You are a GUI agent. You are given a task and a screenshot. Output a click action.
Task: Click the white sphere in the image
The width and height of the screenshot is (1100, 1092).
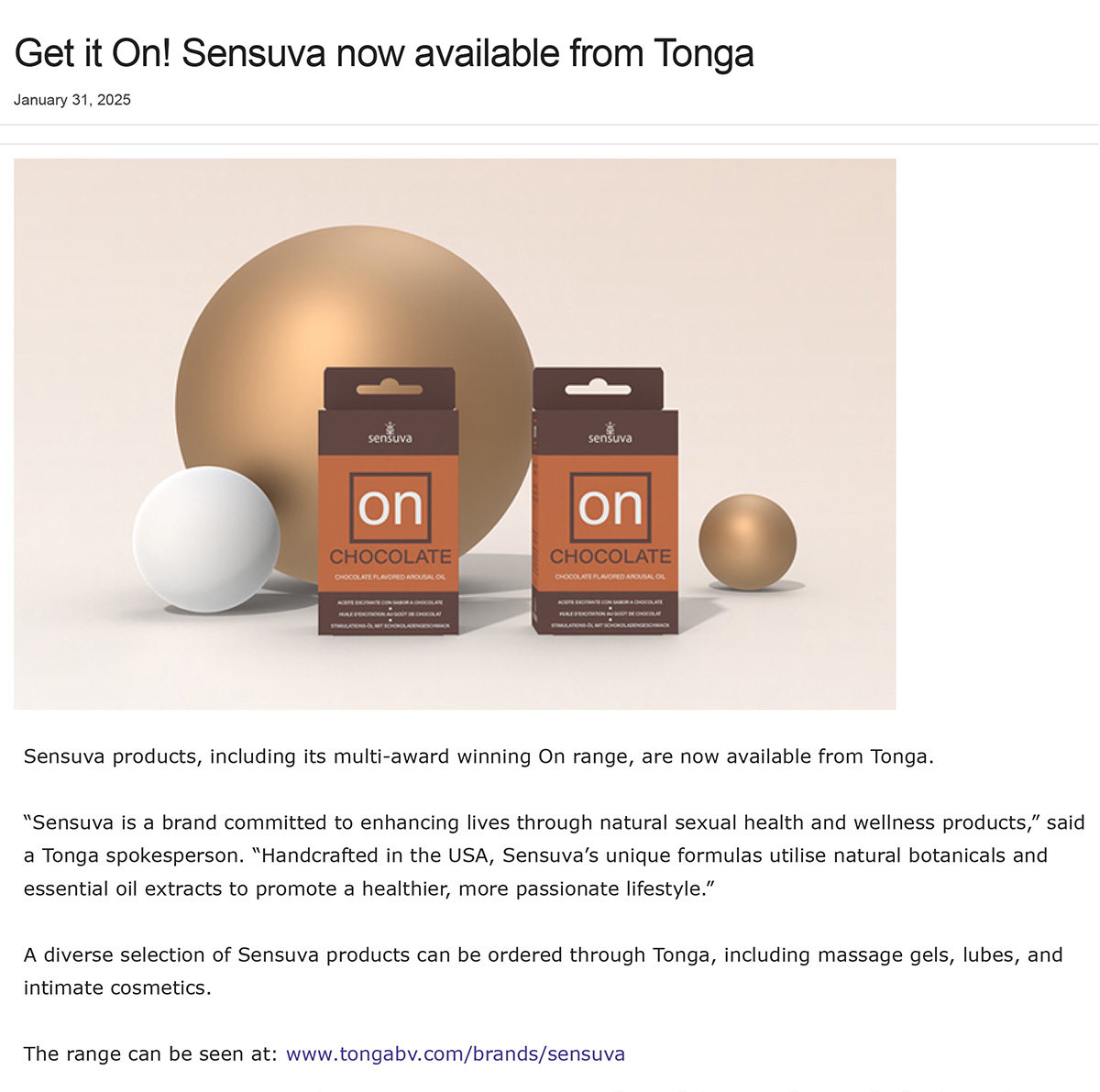pyautogui.click(x=206, y=538)
